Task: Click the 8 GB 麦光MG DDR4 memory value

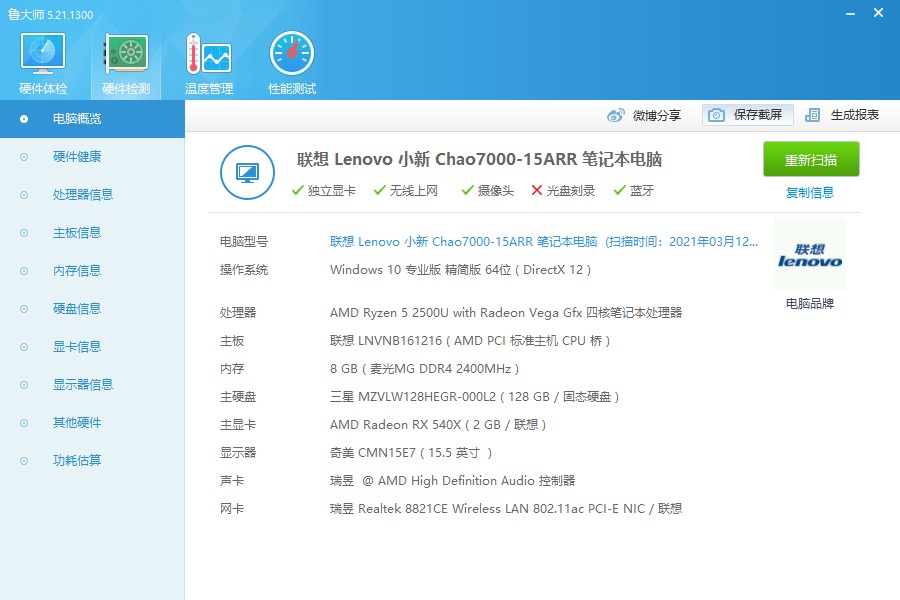Action: point(424,369)
